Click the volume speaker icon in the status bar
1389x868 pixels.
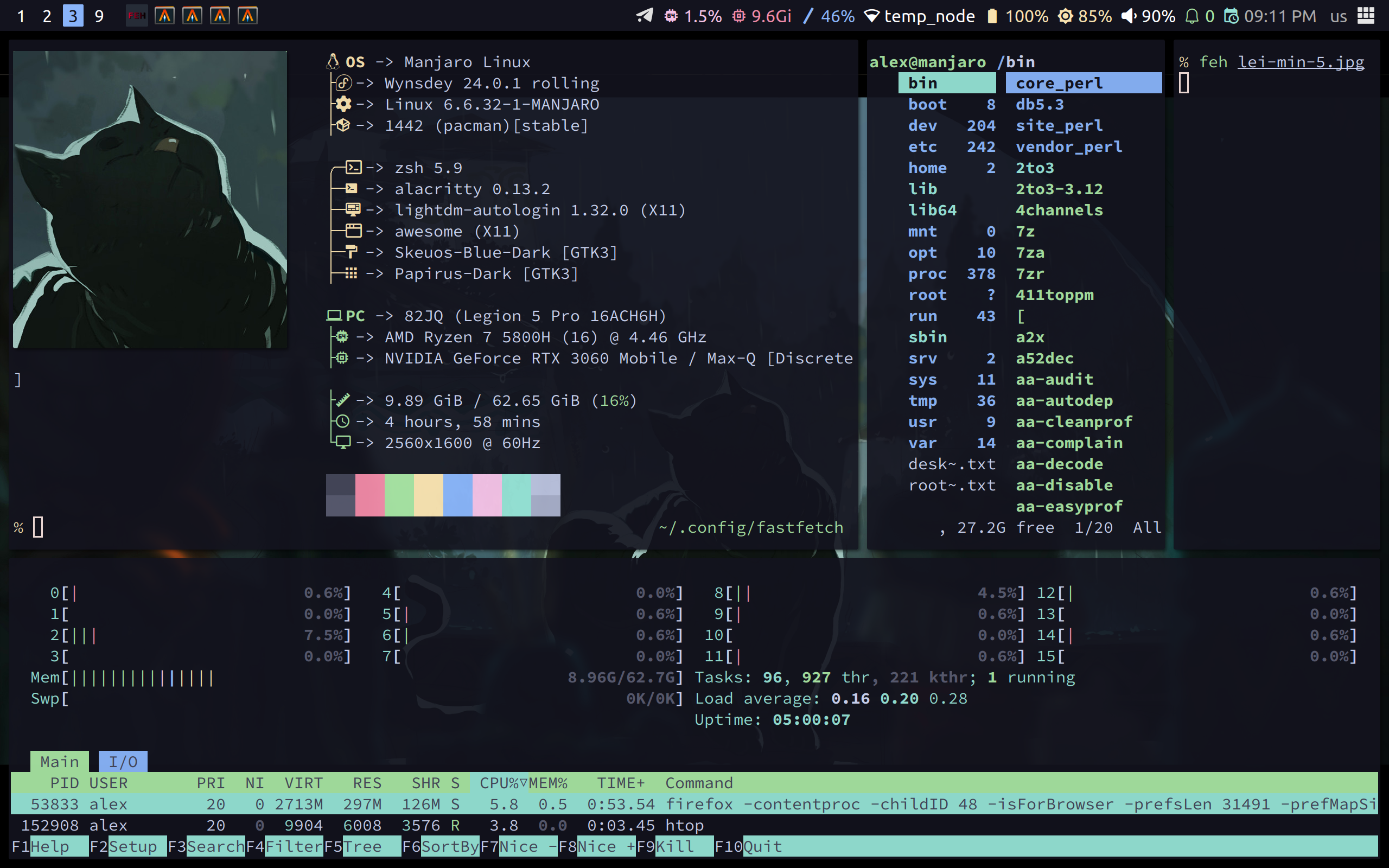pos(1129,16)
